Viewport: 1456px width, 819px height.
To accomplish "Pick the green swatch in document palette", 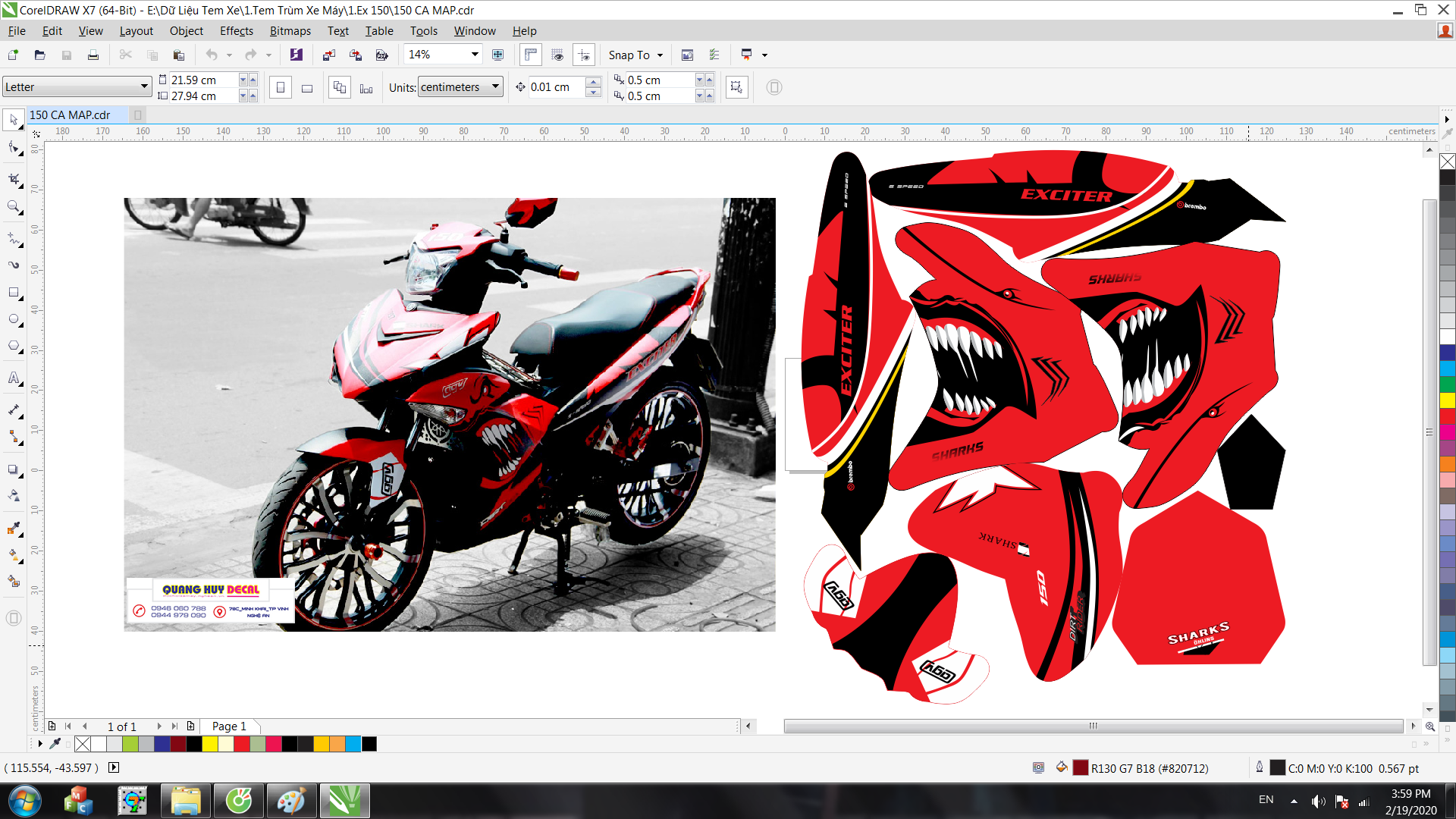I will 130,744.
